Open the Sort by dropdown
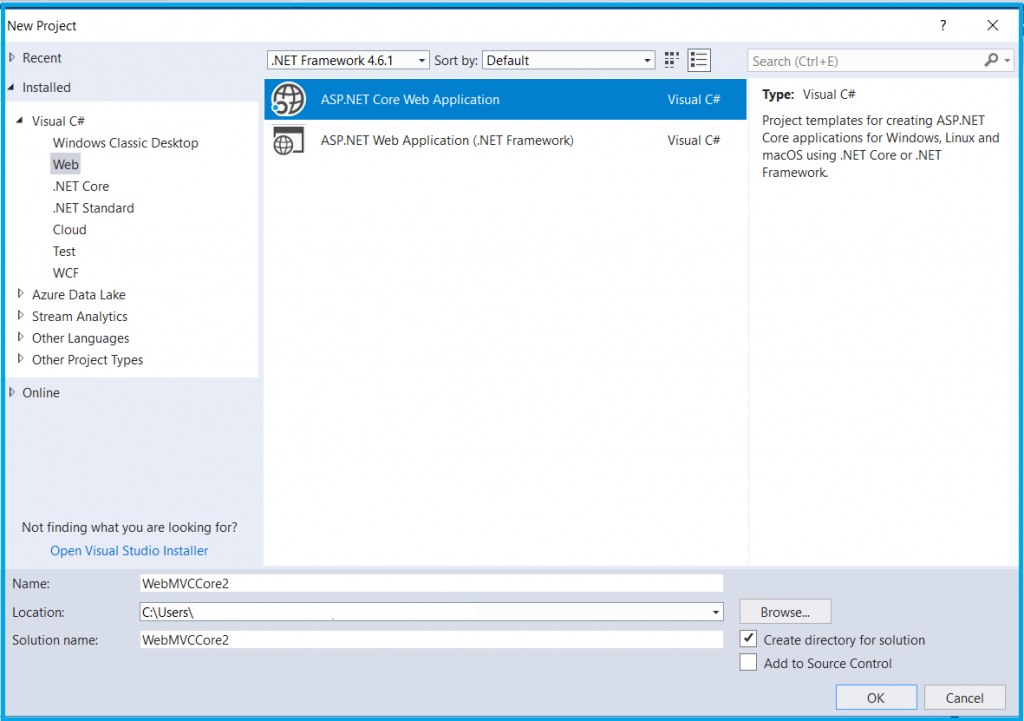1024x721 pixels. click(x=568, y=60)
